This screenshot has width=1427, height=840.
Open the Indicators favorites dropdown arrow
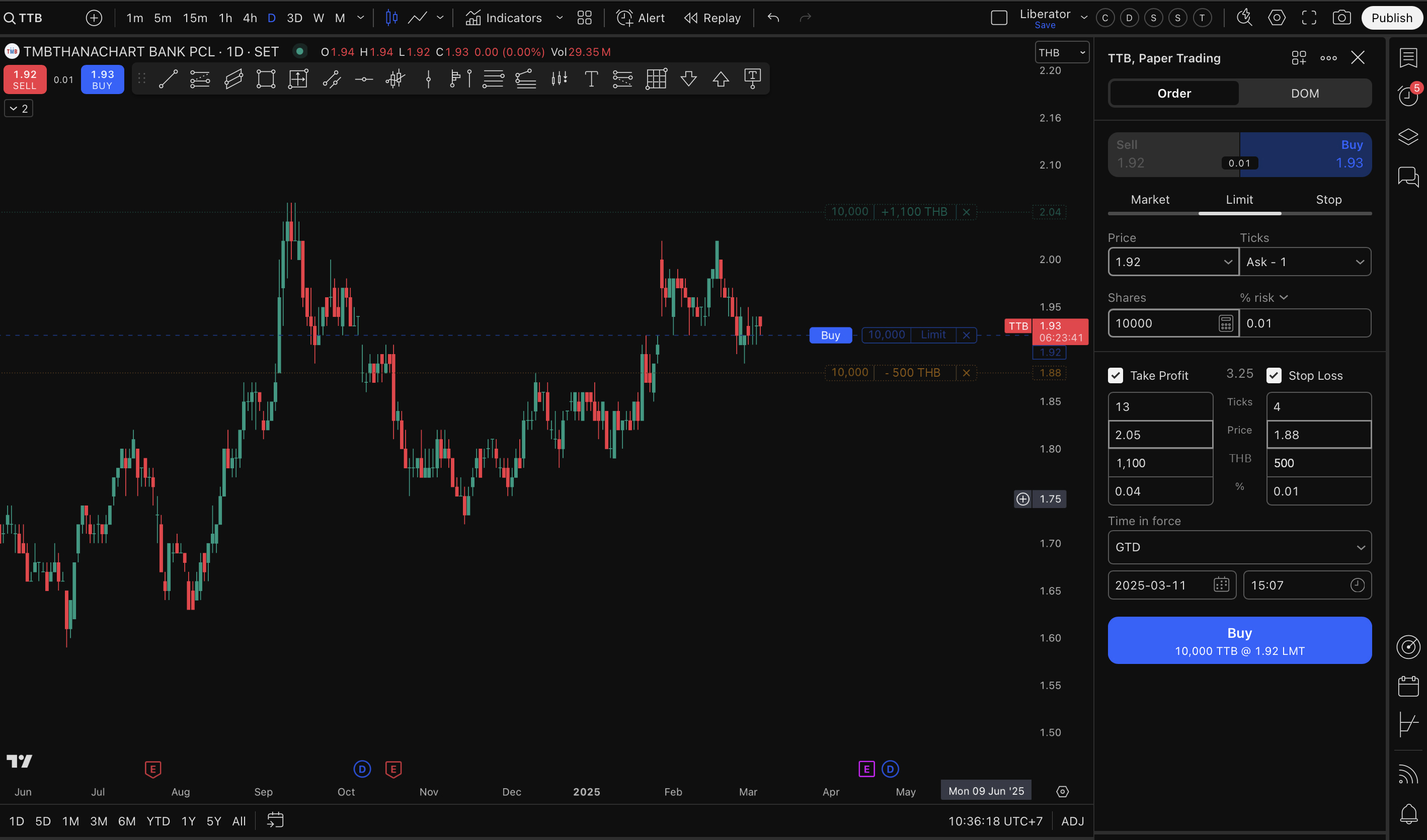pyautogui.click(x=560, y=18)
